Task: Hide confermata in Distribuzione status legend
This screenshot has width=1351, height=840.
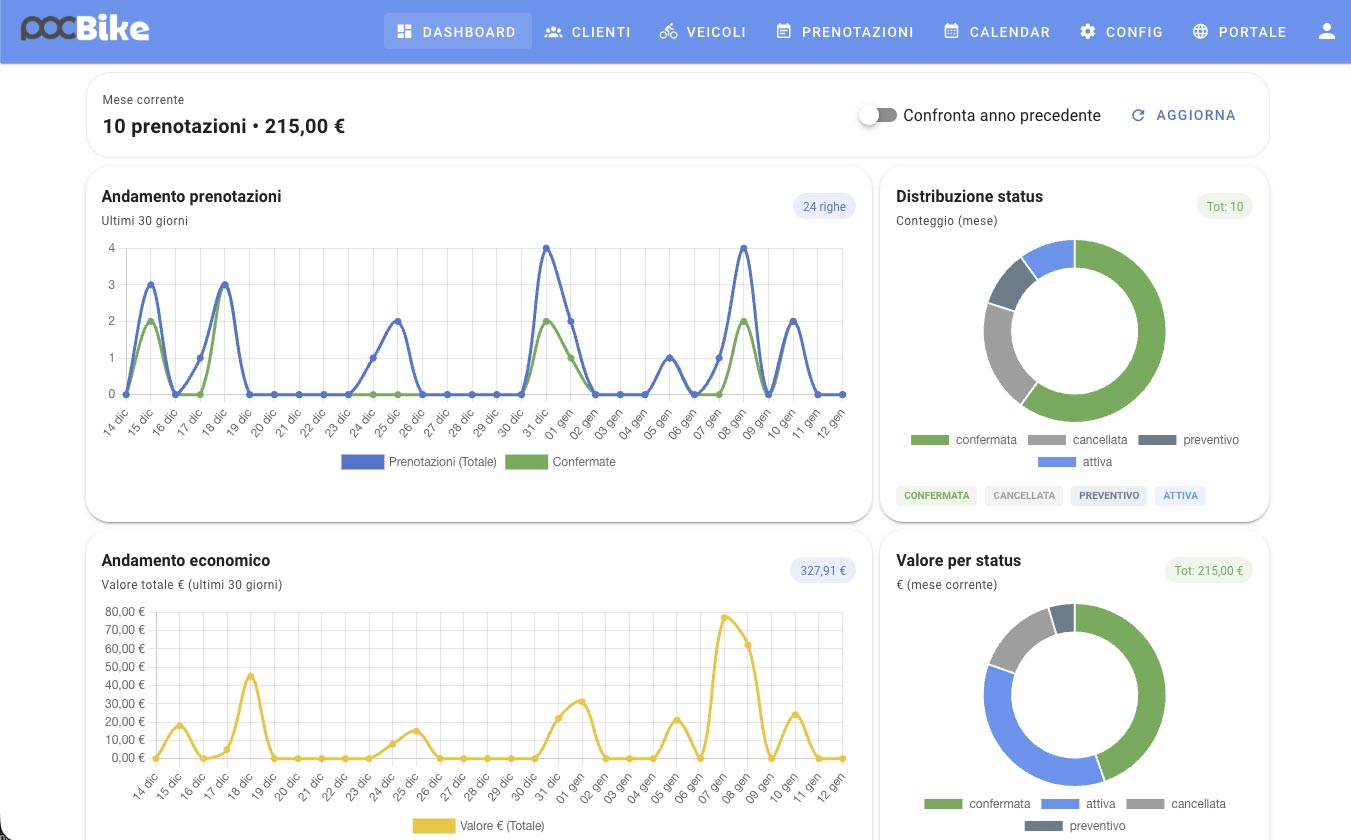Action: coord(964,440)
